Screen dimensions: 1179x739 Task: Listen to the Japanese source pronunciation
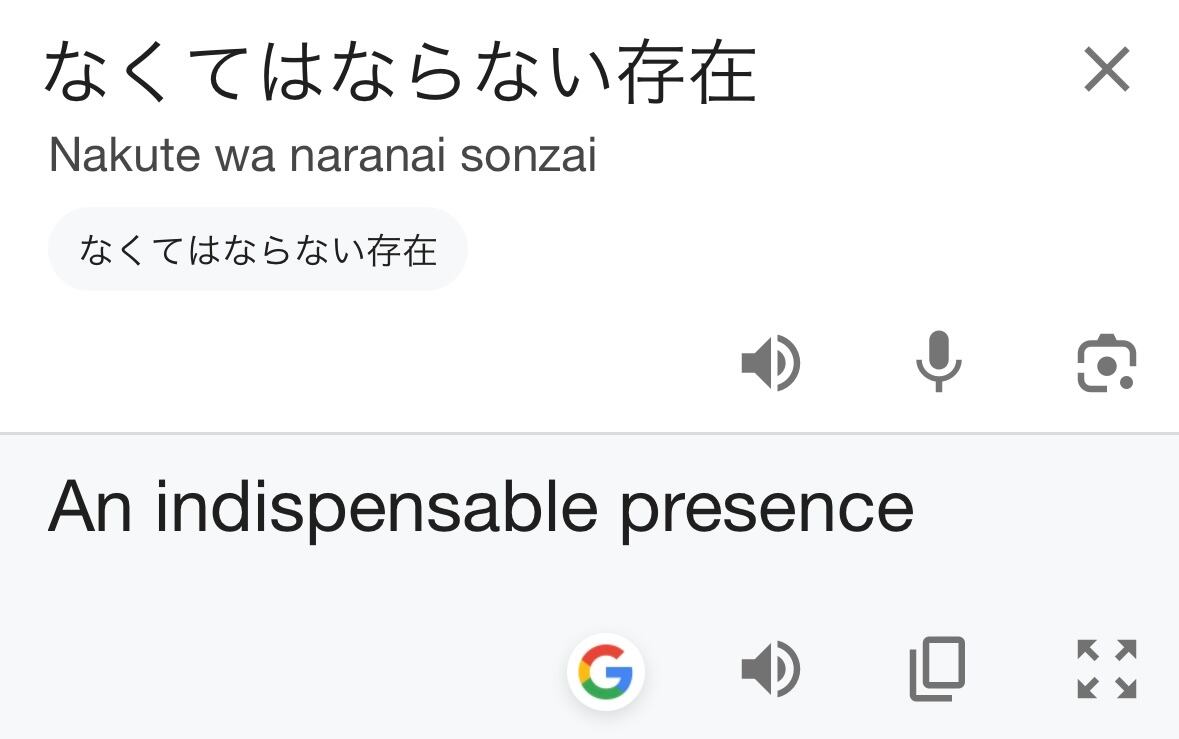pyautogui.click(x=770, y=363)
